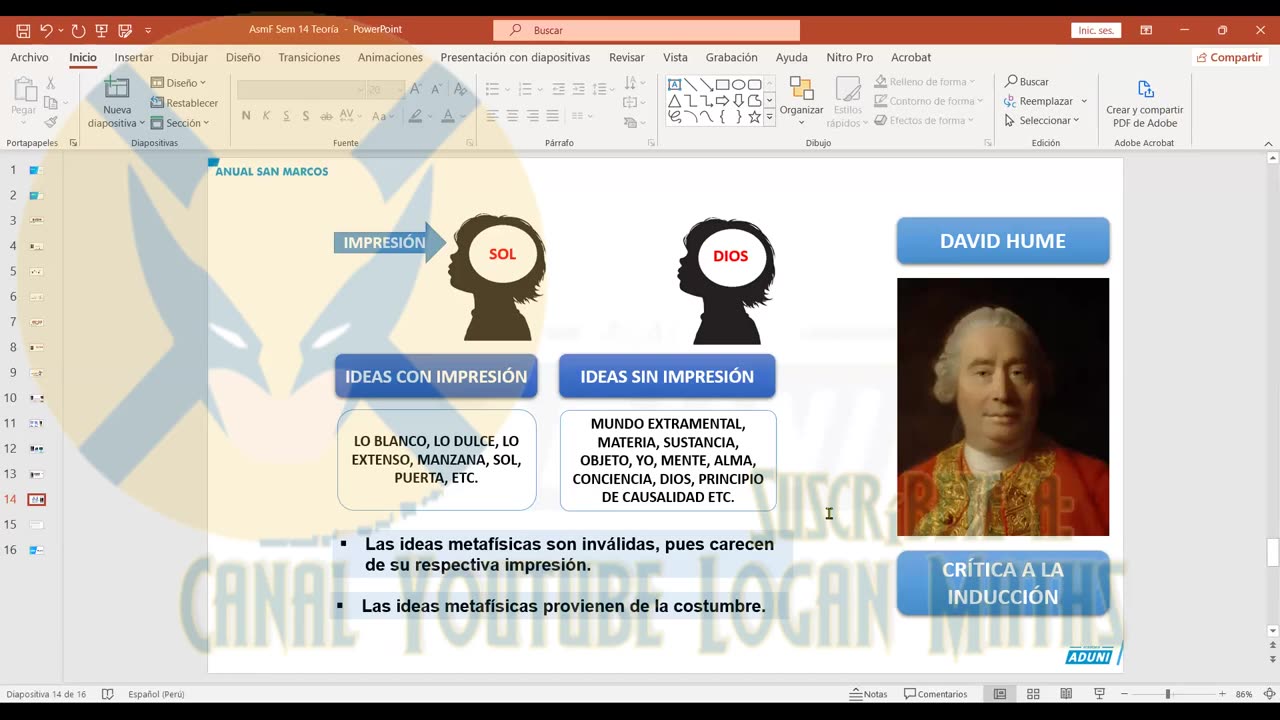The image size is (1280, 720).
Task: Switch to the Insertar tab
Action: (x=134, y=57)
